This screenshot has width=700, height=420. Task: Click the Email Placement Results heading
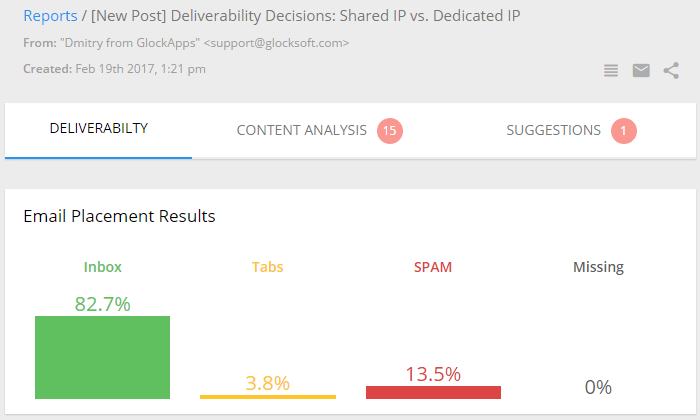119,216
